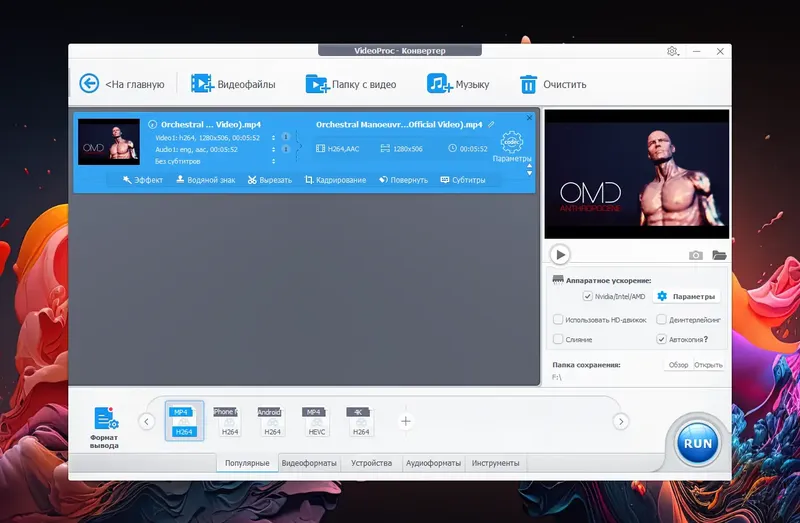
Task: Expand the Audio1 track selector
Action: click(x=273, y=150)
